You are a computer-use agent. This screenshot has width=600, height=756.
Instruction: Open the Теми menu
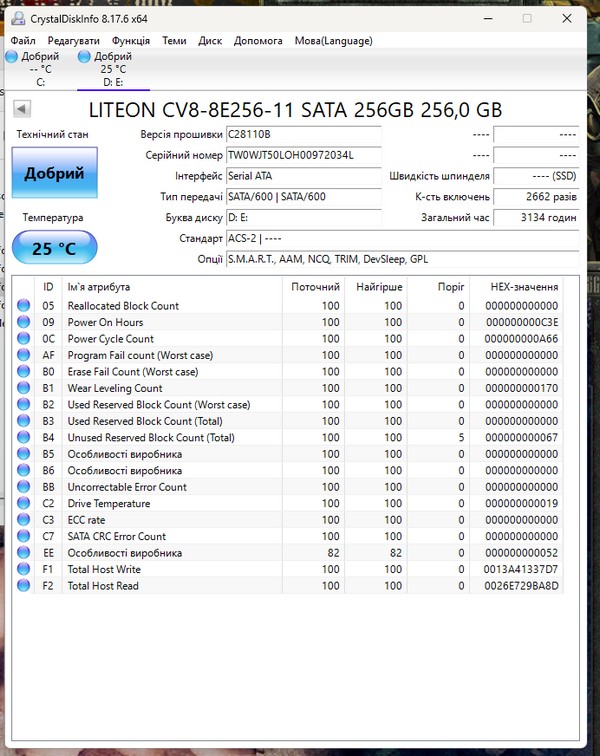(174, 41)
